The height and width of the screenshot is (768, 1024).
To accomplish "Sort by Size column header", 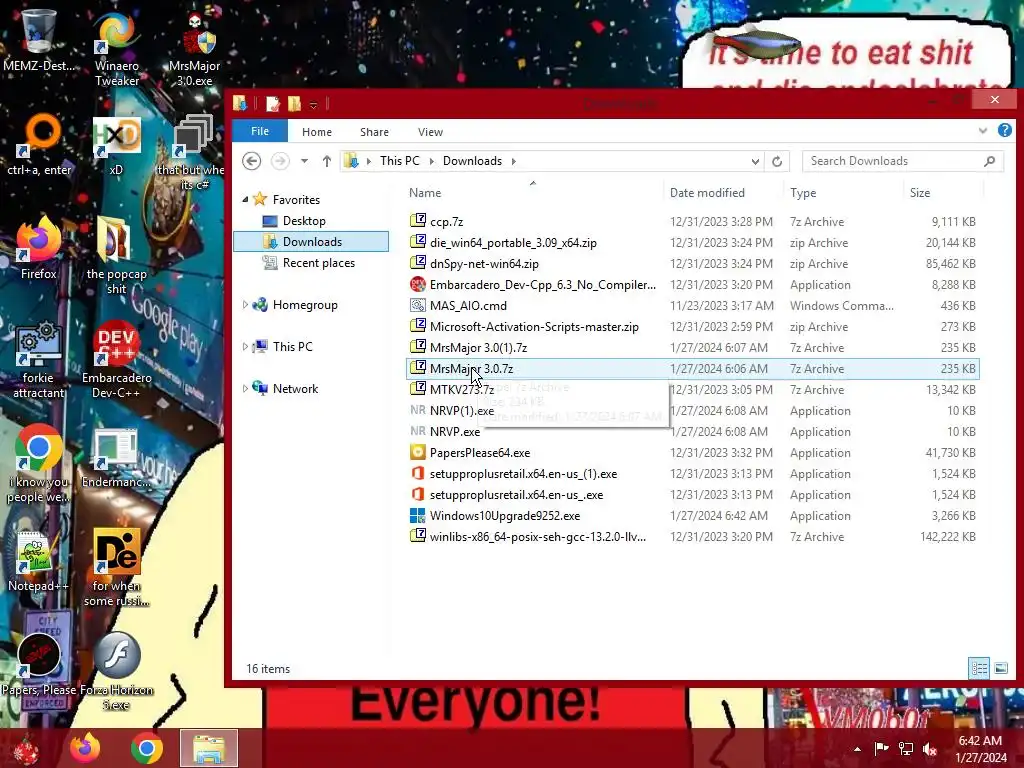I will coord(943,193).
